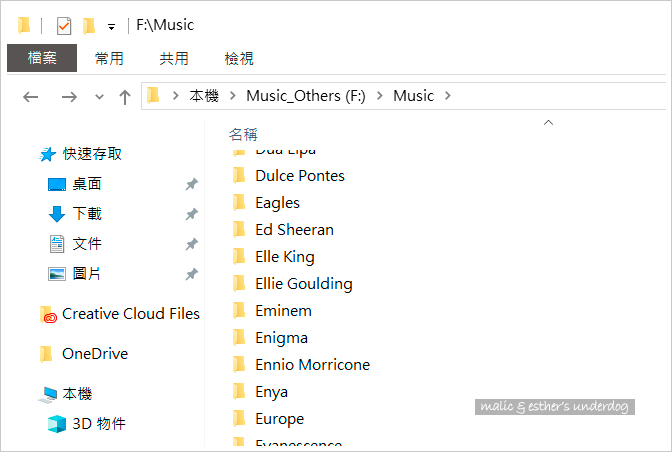Click the 快速存取 star icon

click(48, 154)
